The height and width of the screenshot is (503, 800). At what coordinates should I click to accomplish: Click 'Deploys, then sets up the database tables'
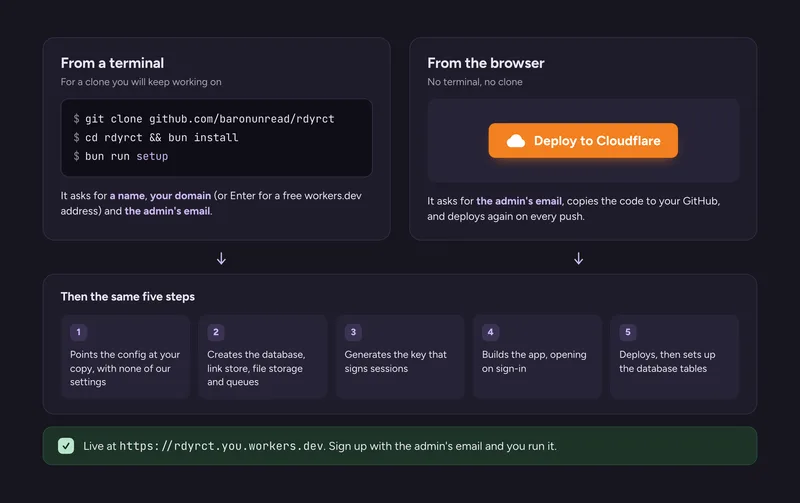pos(667,361)
